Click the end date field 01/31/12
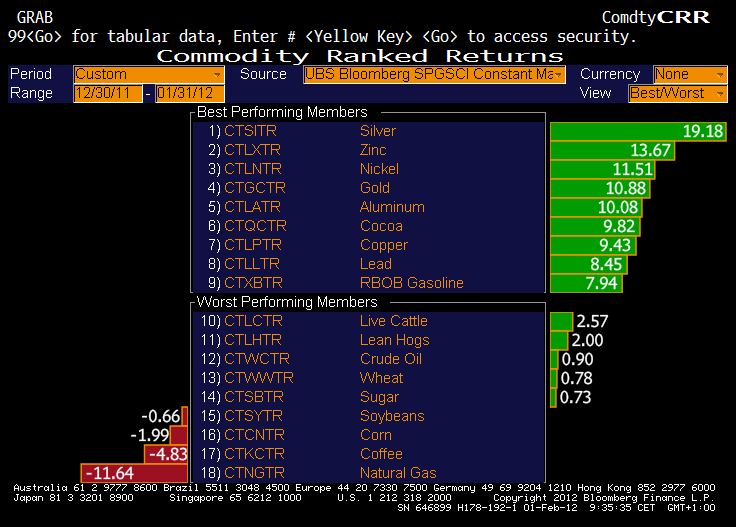 (x=190, y=93)
